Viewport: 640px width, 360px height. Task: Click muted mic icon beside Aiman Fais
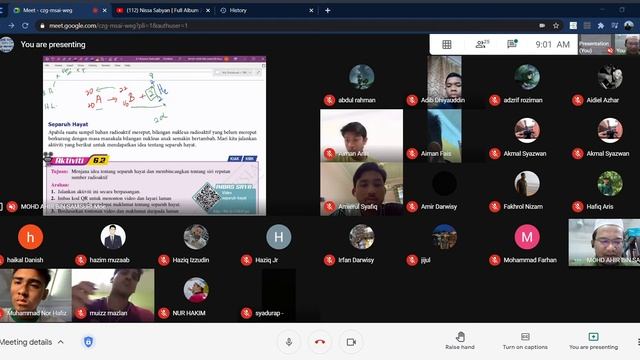point(412,153)
